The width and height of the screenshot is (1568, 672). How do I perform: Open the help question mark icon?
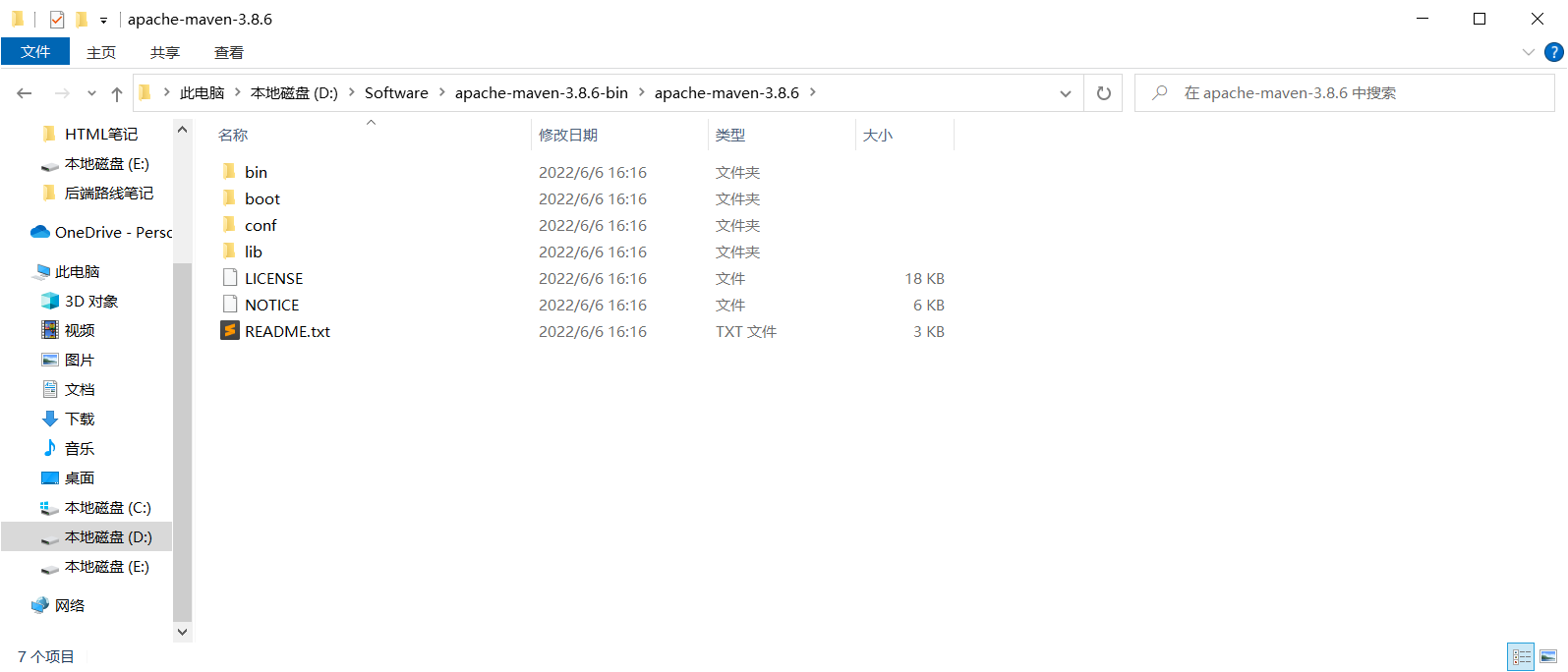(x=1554, y=52)
